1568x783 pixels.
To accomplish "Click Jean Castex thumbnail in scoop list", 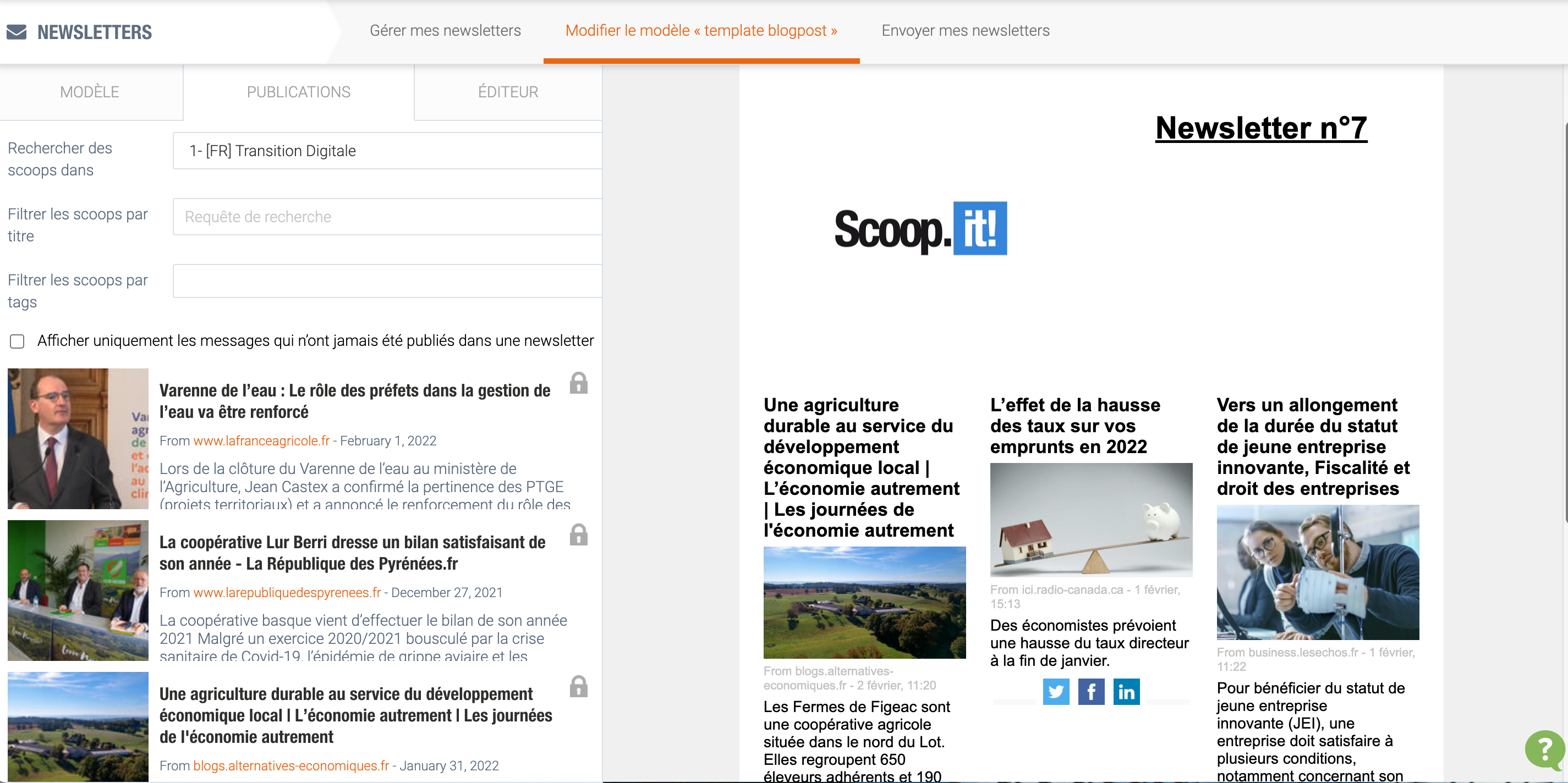I will [x=78, y=438].
